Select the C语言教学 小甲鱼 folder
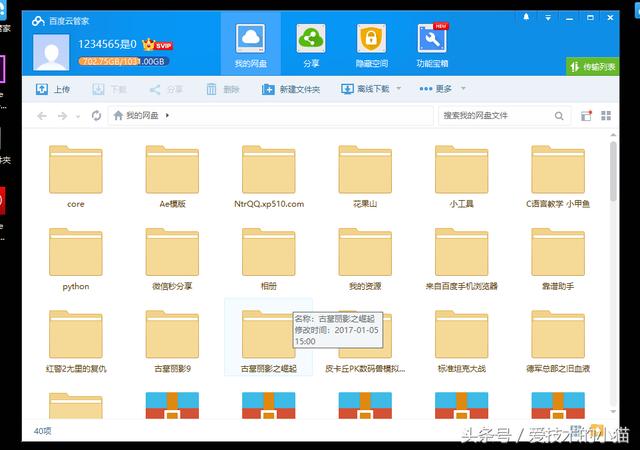The height and width of the screenshot is (450, 640). click(x=558, y=176)
